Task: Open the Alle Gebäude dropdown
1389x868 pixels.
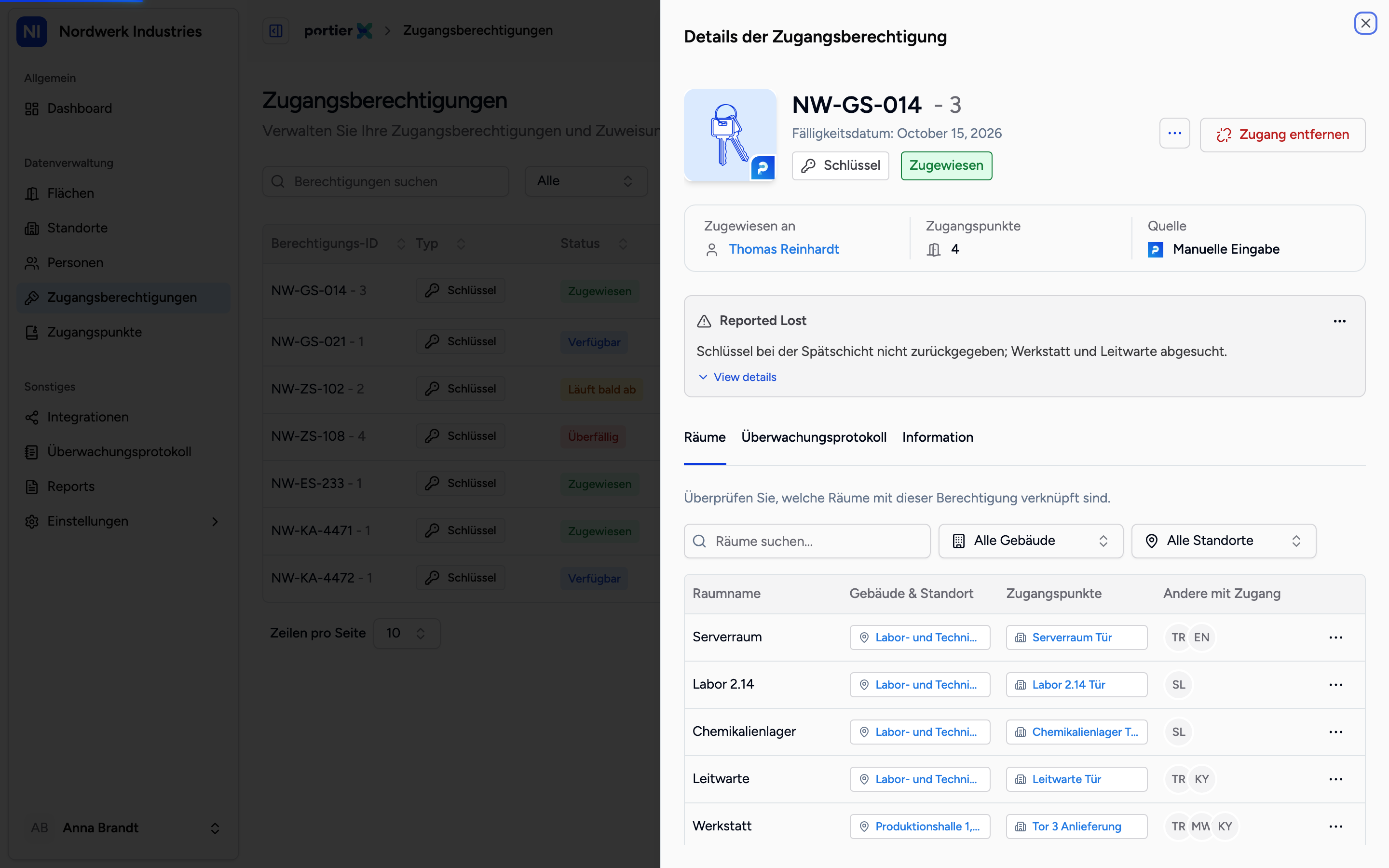Action: coord(1031,541)
